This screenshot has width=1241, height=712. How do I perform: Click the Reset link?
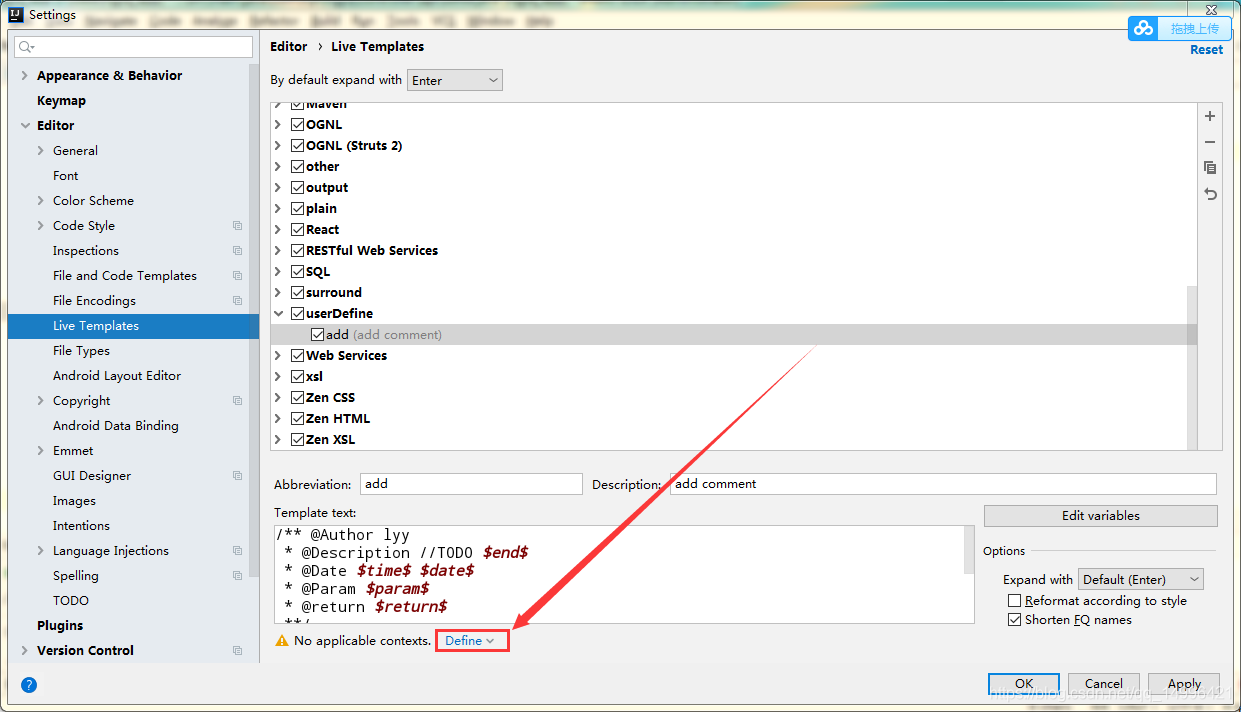[1206, 50]
